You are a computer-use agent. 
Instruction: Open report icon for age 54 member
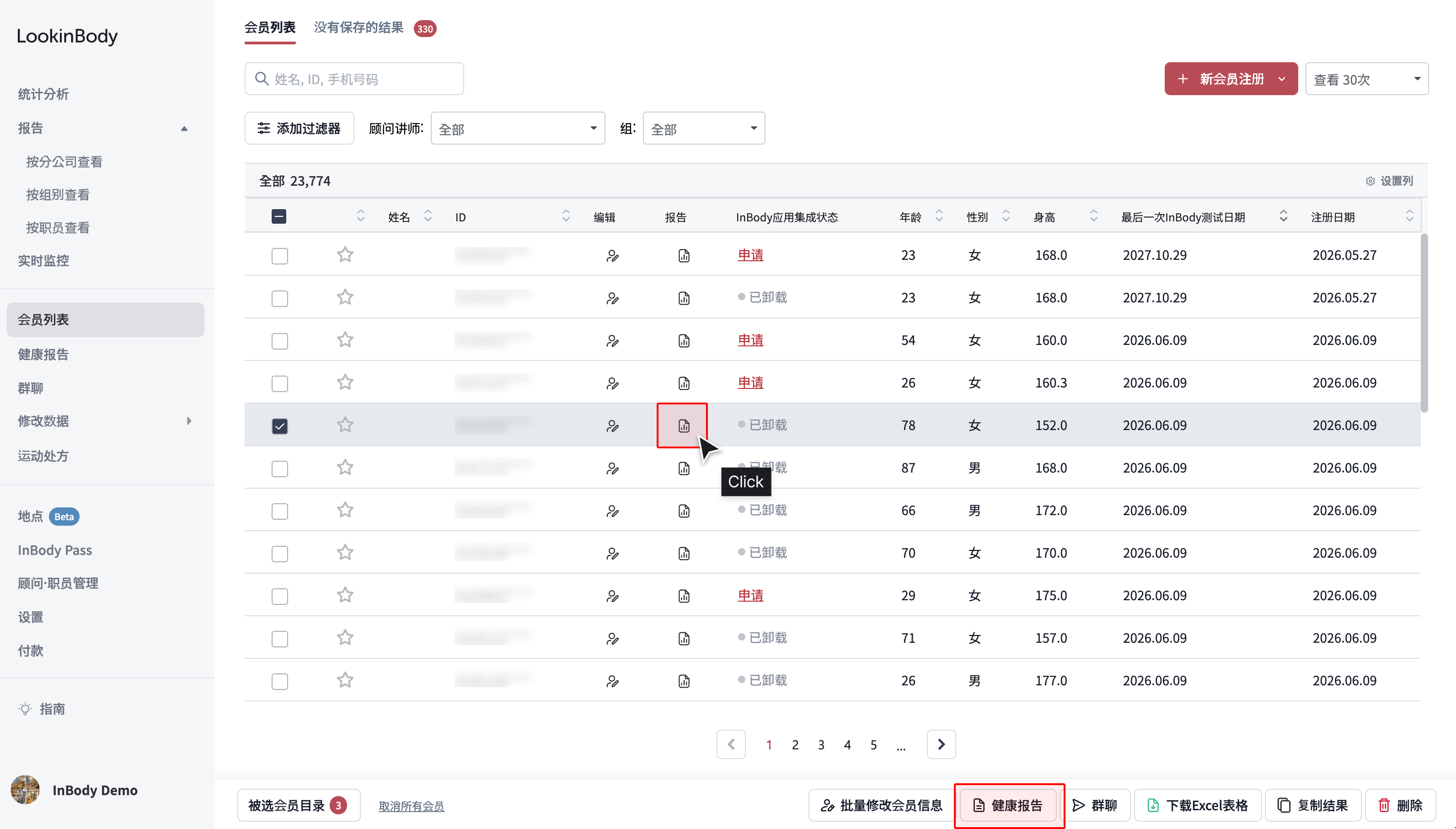click(x=683, y=340)
